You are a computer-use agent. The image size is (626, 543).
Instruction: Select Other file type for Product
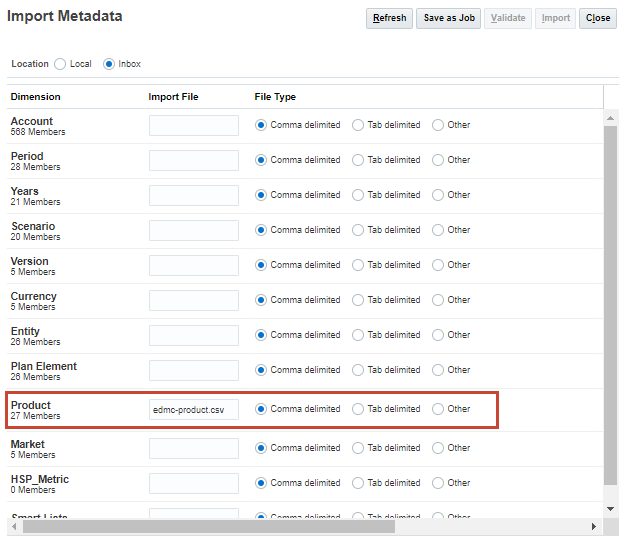pos(438,409)
